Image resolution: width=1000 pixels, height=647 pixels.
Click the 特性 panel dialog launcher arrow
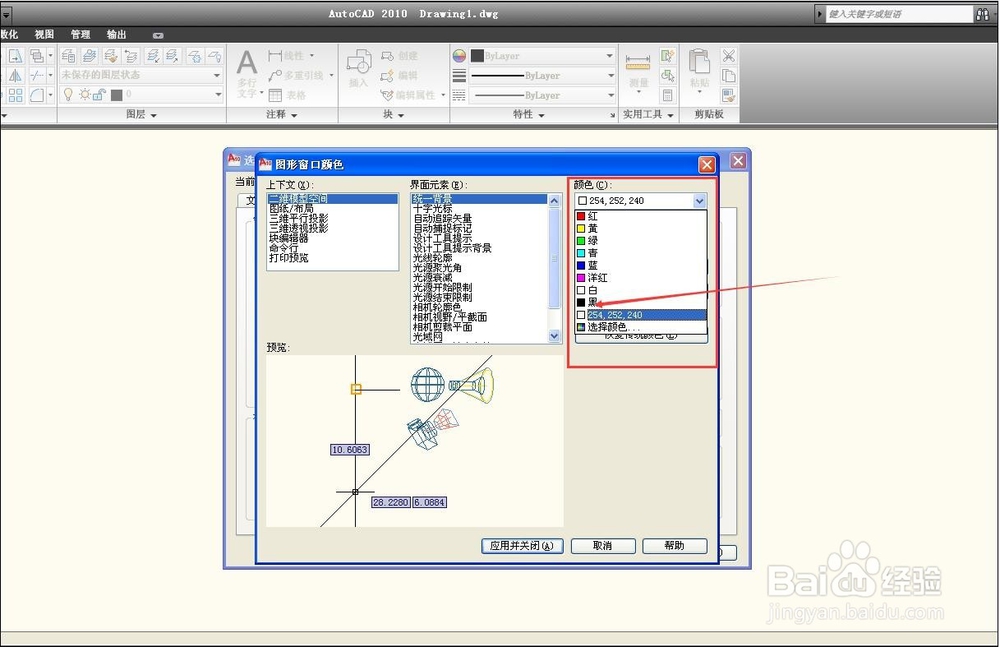[x=612, y=115]
